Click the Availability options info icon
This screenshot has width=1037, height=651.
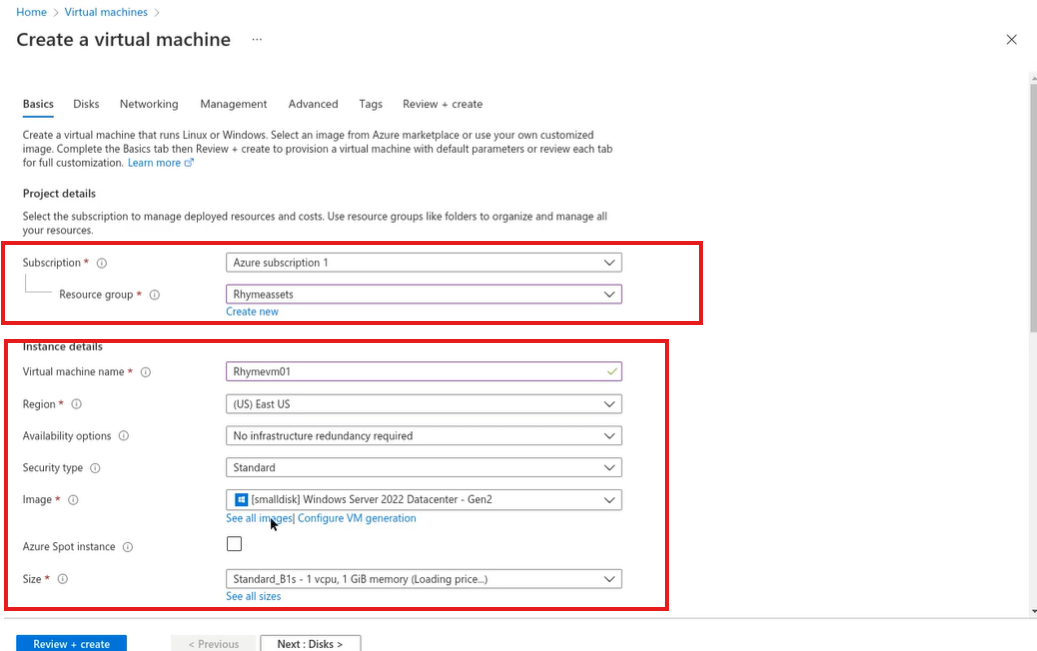tap(124, 436)
